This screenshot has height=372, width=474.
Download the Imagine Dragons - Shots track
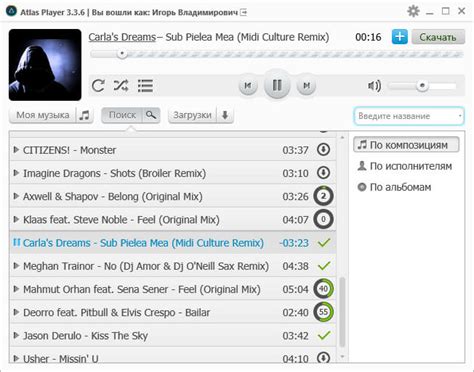pyautogui.click(x=323, y=173)
